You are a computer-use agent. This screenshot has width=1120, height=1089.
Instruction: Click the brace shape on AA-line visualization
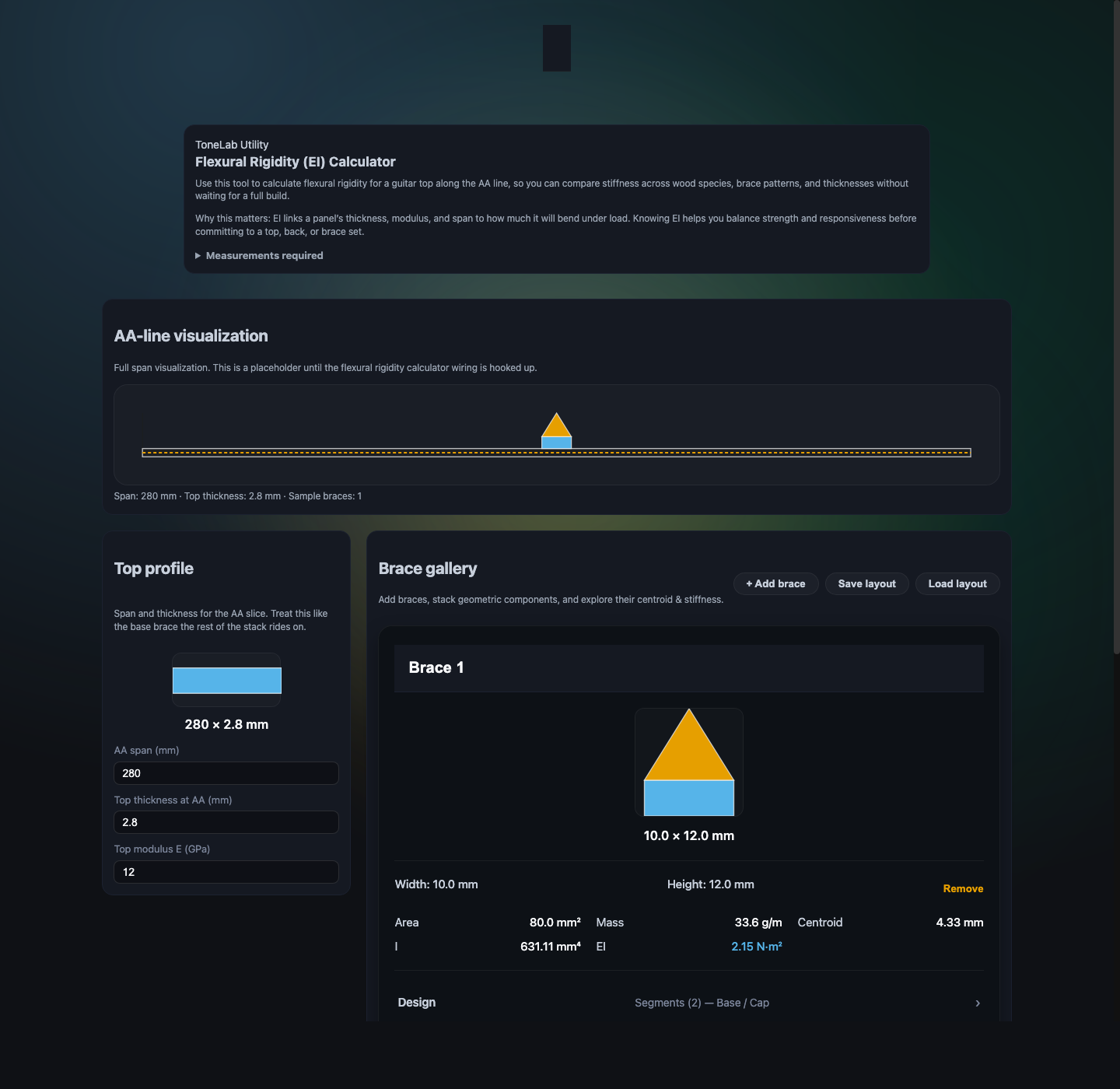point(556,430)
